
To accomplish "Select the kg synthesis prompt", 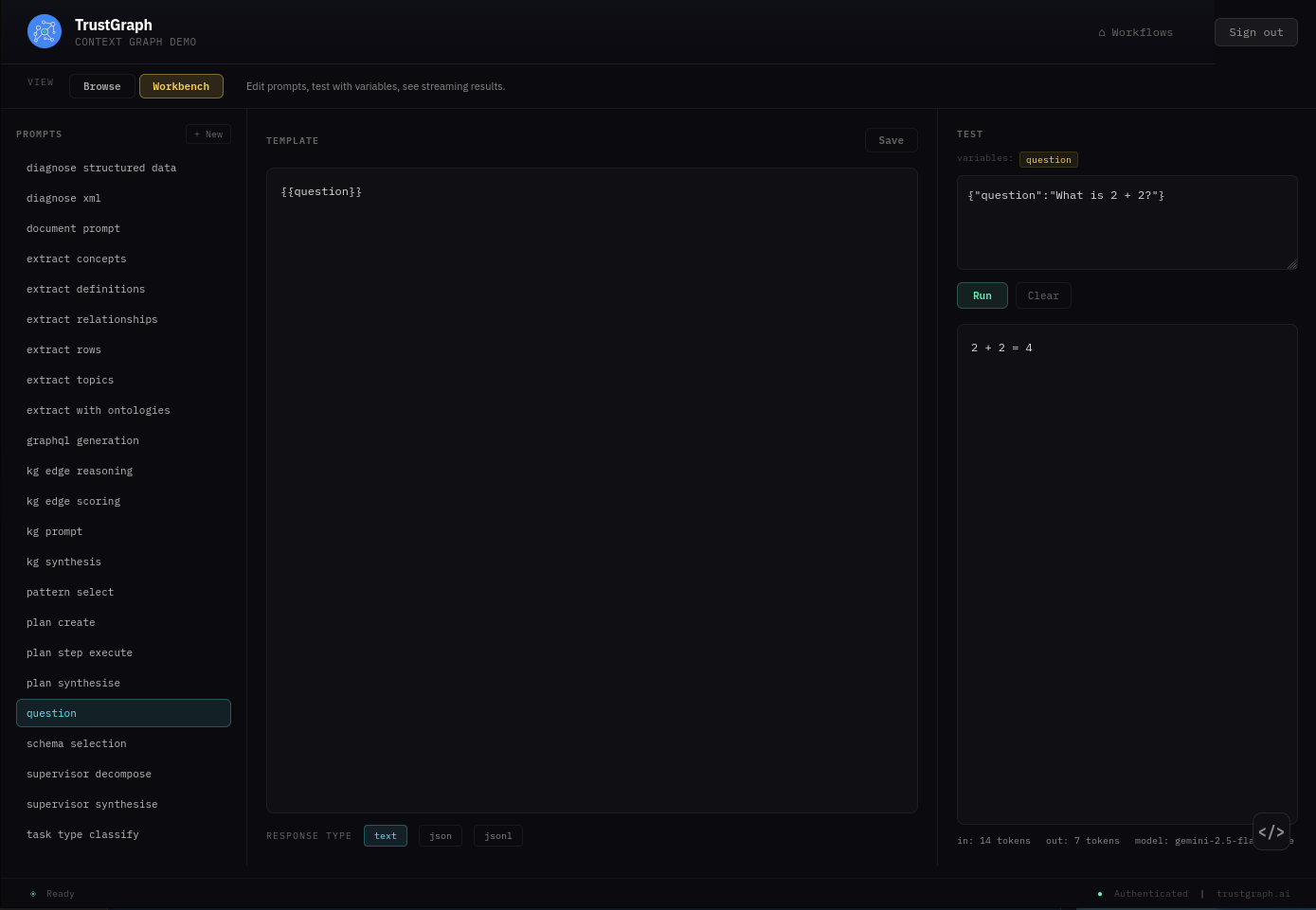I will pyautogui.click(x=123, y=562).
